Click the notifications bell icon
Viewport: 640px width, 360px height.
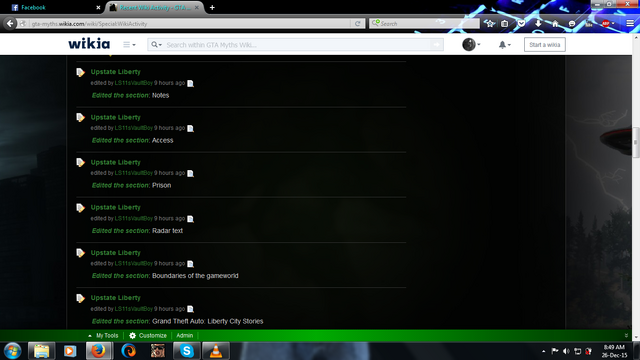[504, 45]
